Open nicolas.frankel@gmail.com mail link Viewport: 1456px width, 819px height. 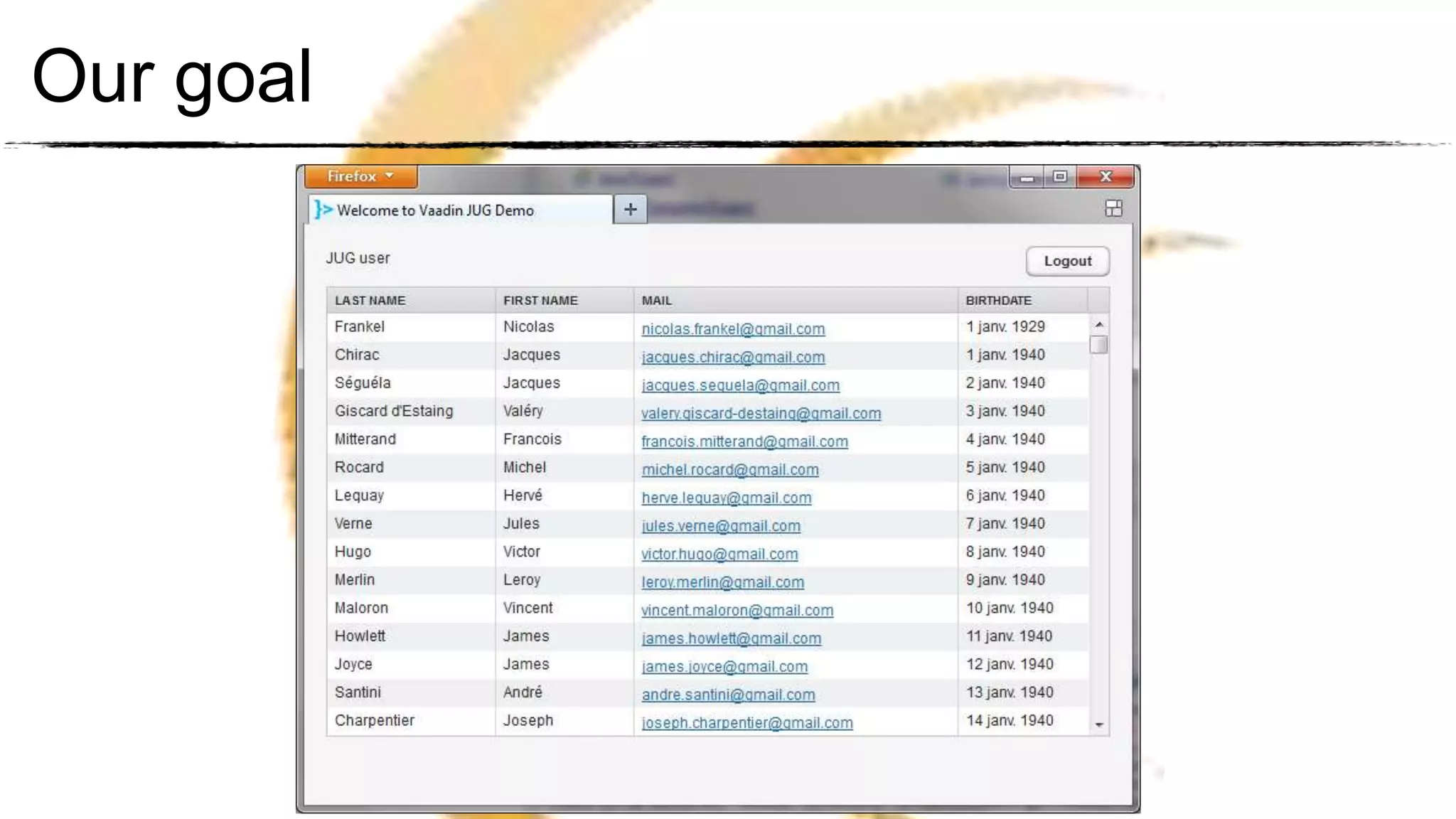coord(733,329)
